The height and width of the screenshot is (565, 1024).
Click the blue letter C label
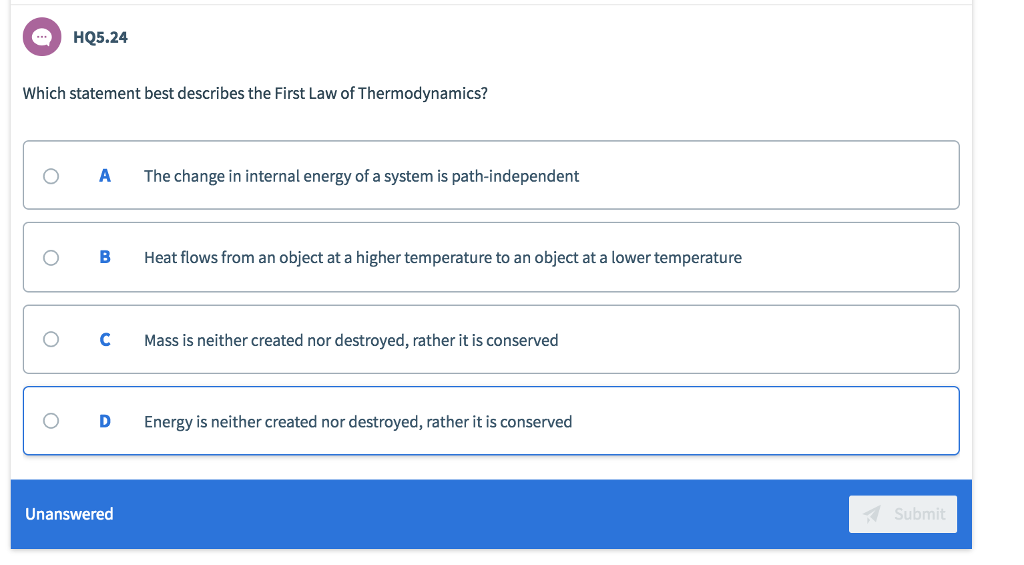click(104, 340)
